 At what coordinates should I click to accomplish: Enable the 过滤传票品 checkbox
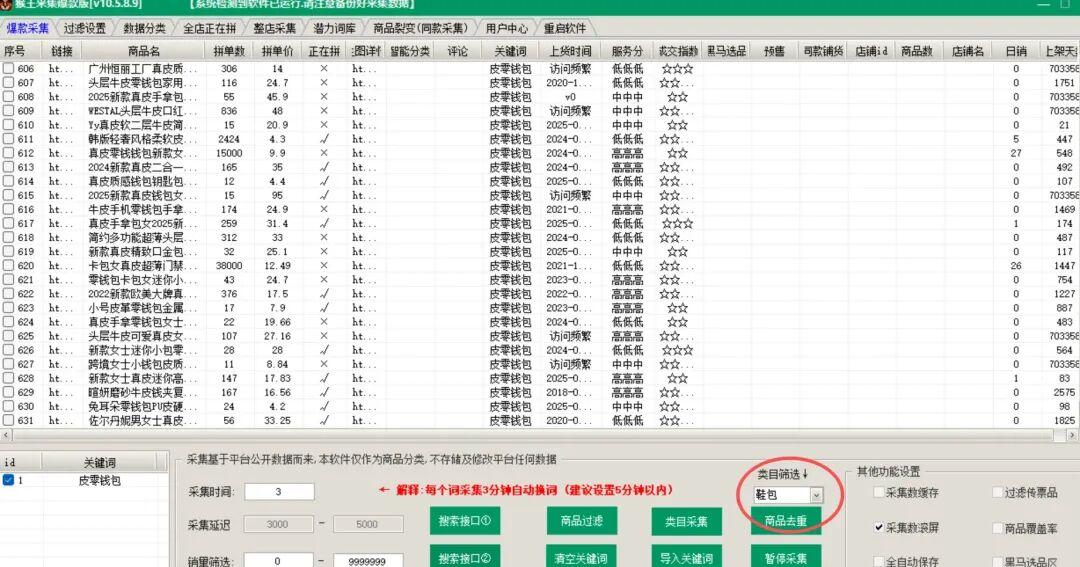pyautogui.click(x=997, y=492)
